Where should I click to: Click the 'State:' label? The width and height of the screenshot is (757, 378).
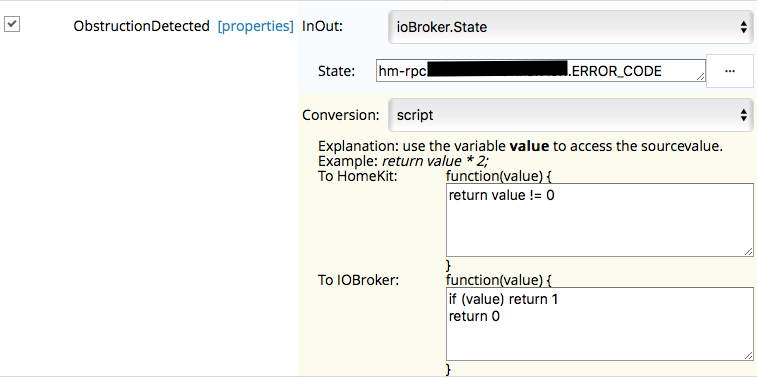[x=336, y=71]
